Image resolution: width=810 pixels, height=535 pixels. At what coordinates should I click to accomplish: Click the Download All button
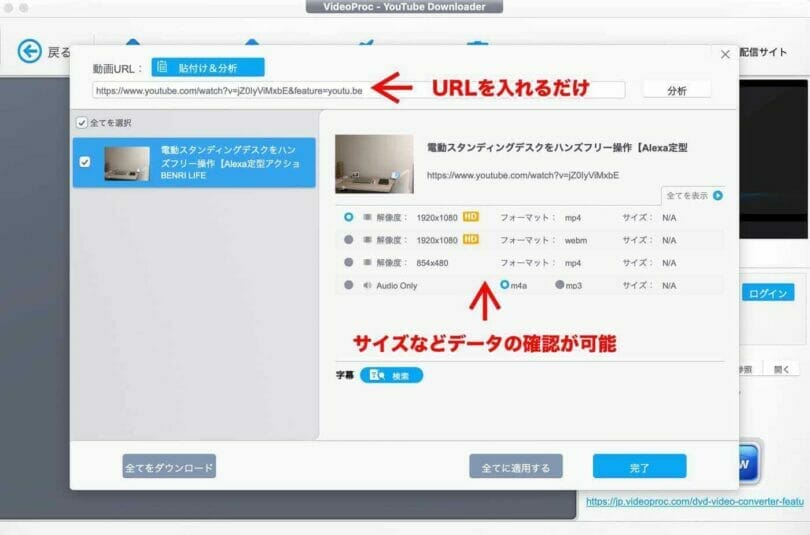[x=169, y=467]
